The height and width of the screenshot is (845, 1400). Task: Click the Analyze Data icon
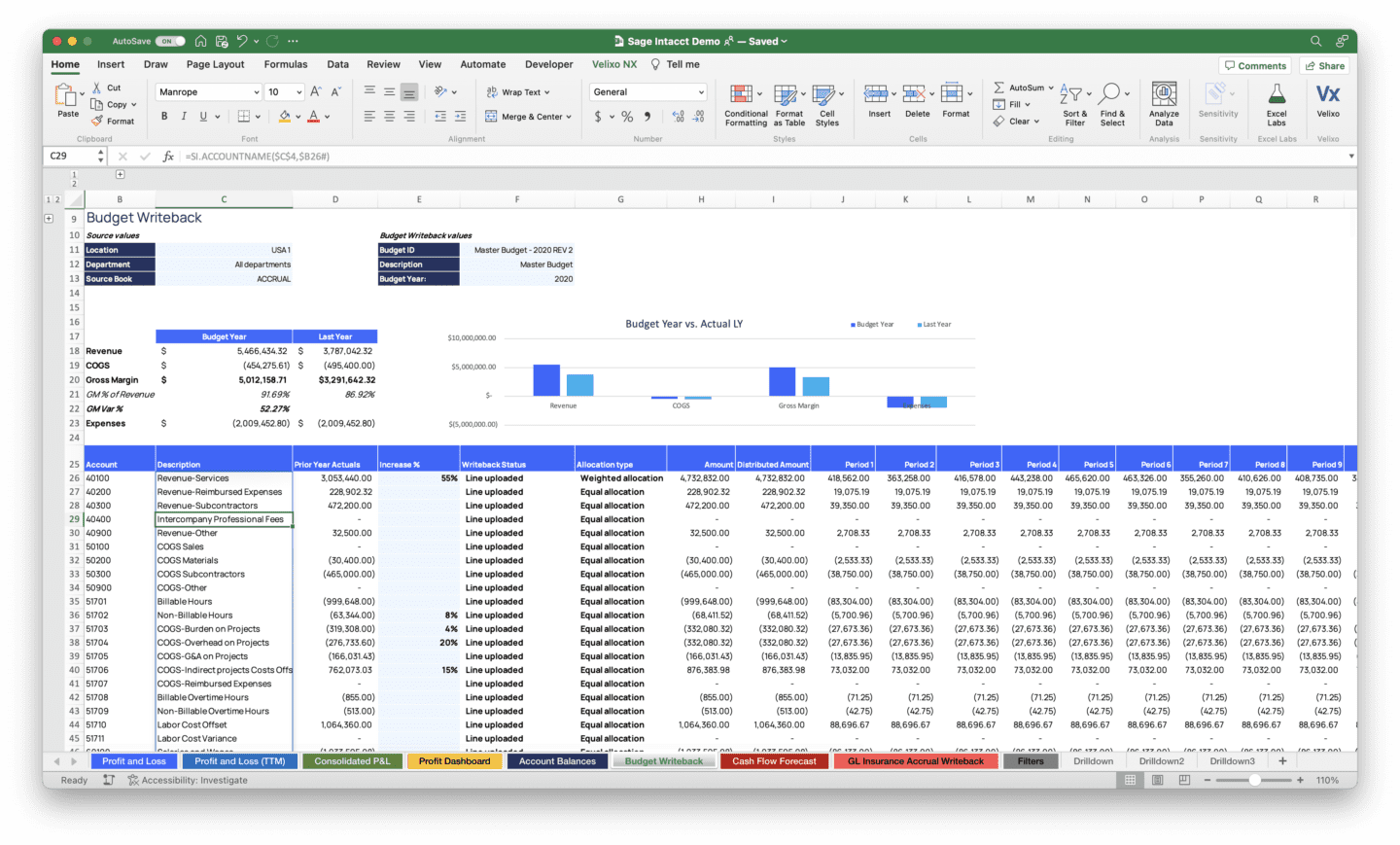click(1164, 100)
